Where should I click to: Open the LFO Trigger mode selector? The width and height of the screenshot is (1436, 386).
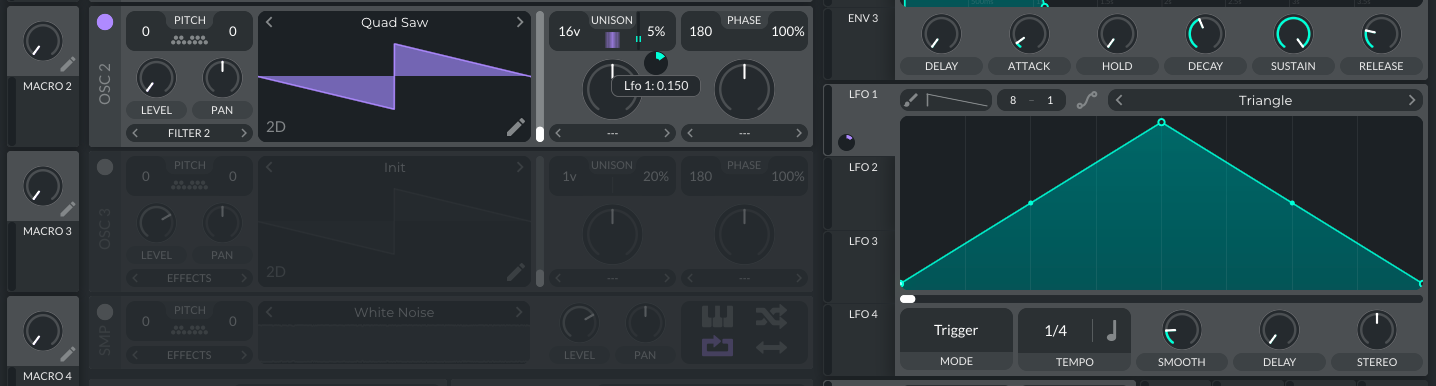(955, 330)
